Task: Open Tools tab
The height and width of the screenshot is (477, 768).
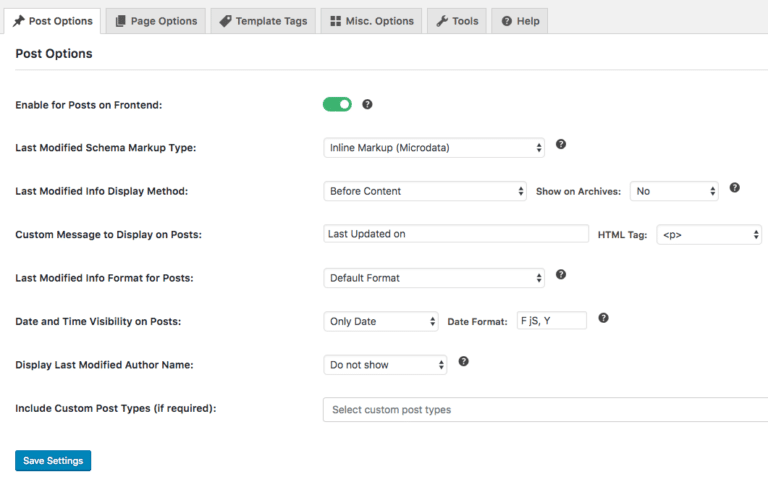Action: point(457,21)
